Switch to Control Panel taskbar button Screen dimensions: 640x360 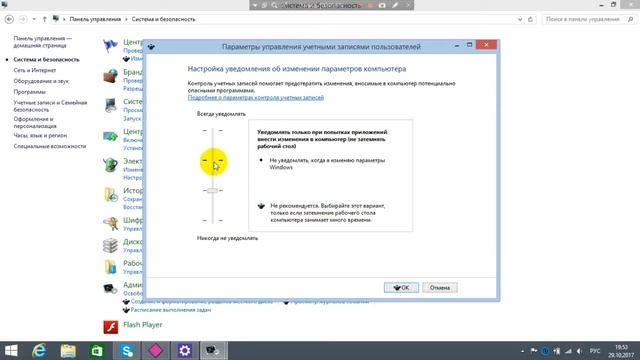click(213, 351)
